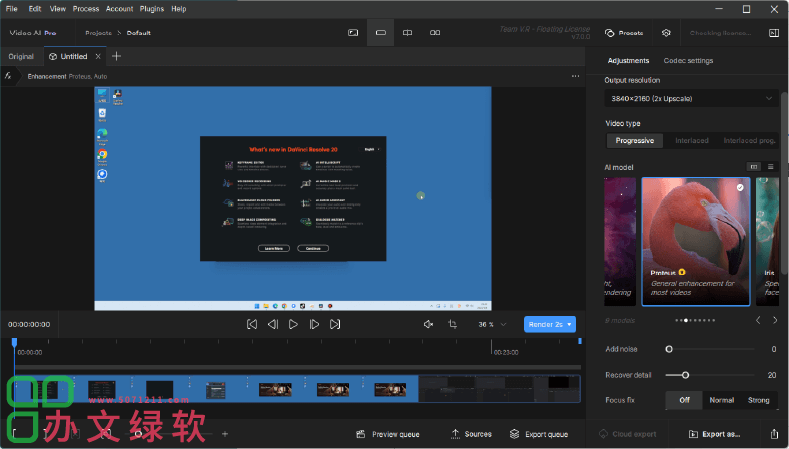Step back one frame
Image resolution: width=789 pixels, height=449 pixels.
[273, 324]
